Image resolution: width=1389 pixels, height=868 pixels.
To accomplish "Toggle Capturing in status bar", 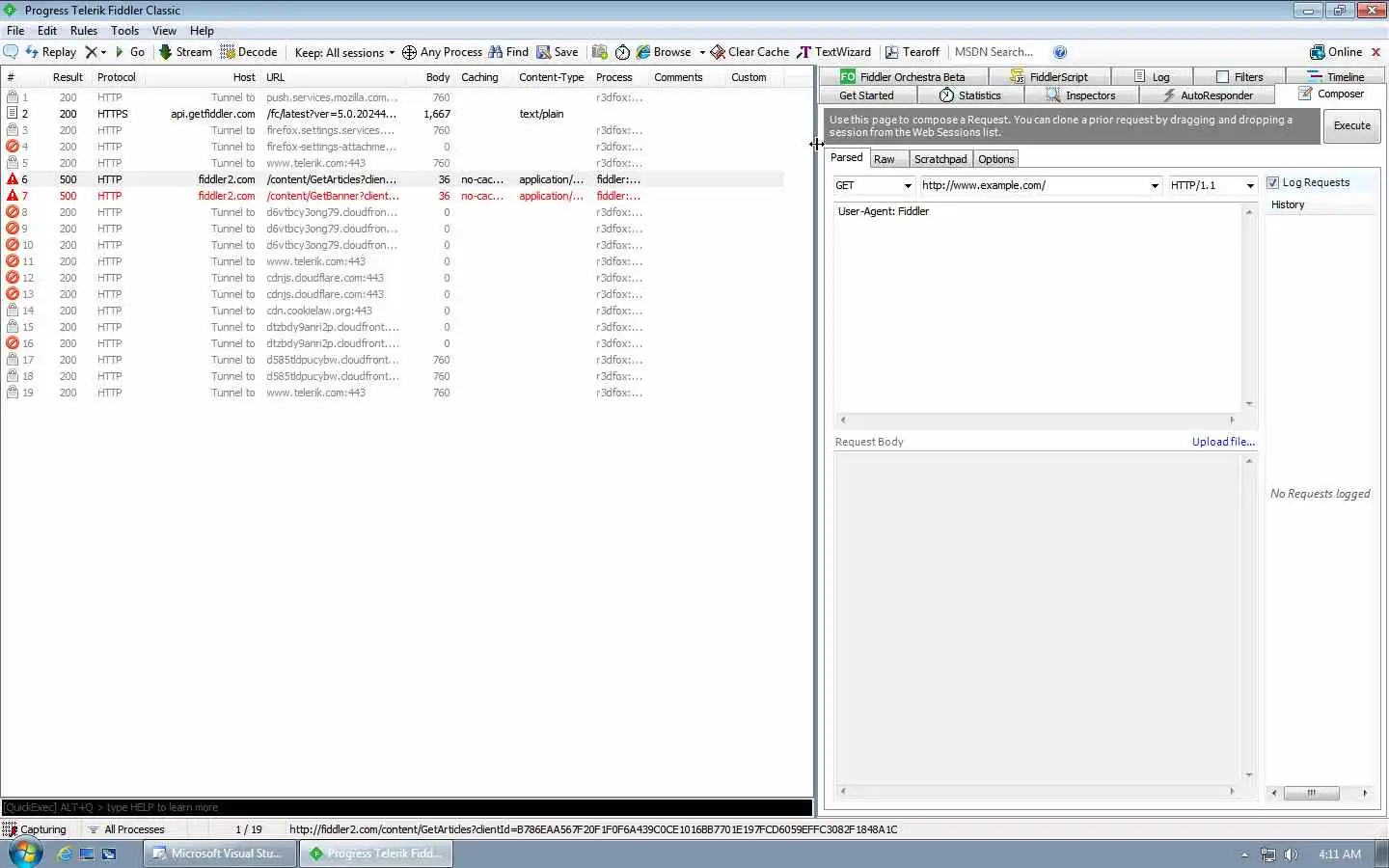I will coord(35,829).
